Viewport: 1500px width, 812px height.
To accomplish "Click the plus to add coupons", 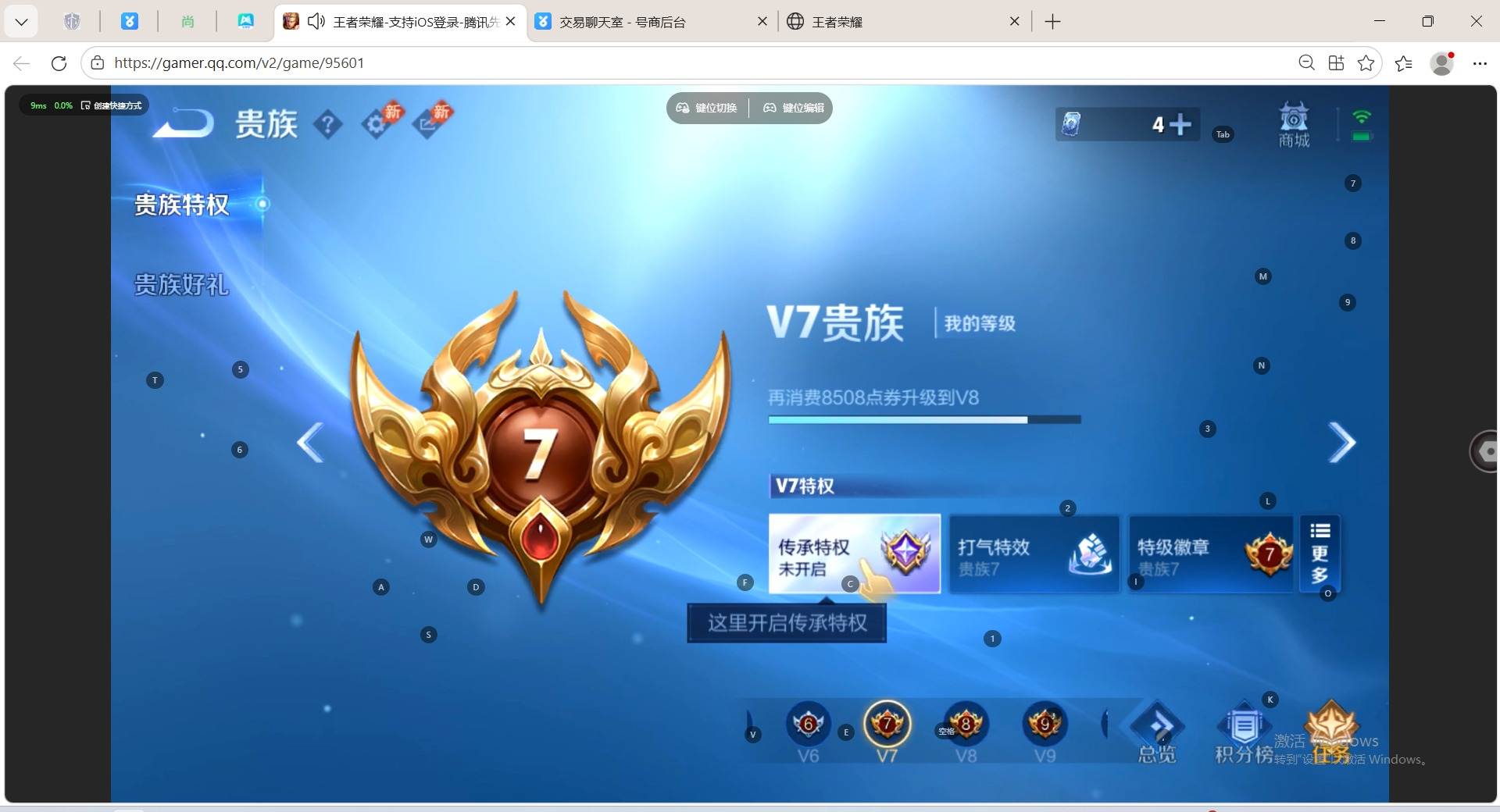I will [x=1180, y=124].
